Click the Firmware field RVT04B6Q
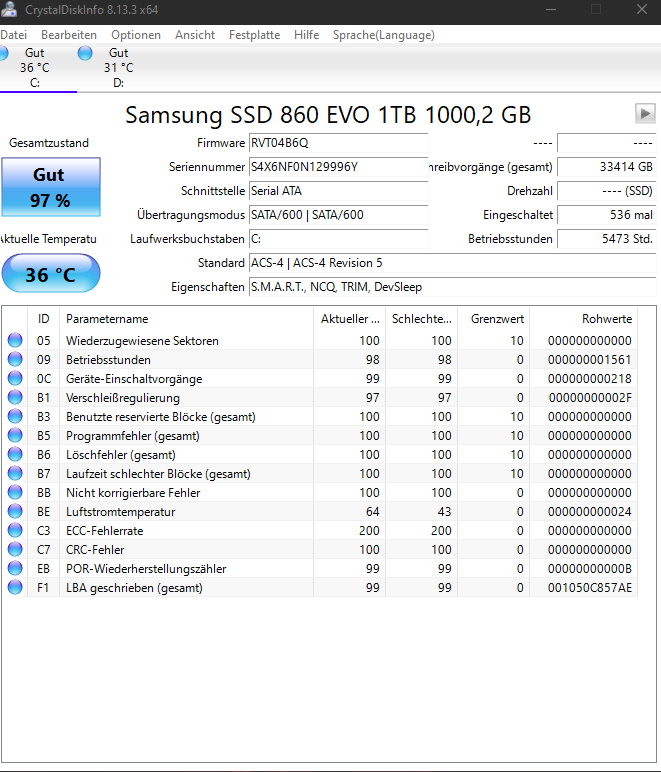The height and width of the screenshot is (772, 661). (339, 143)
